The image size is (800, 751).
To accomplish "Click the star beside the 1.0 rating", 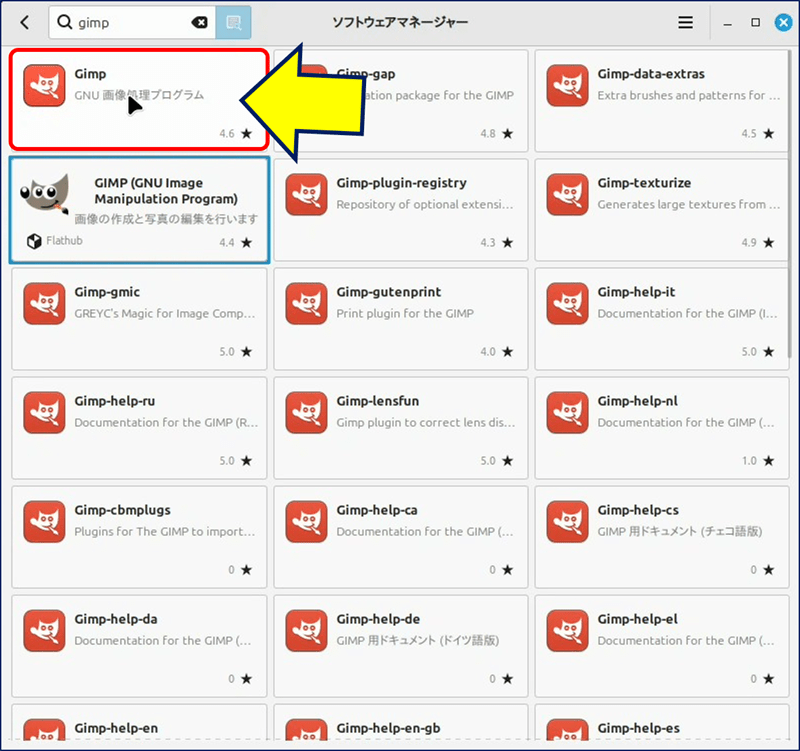I will tap(768, 461).
